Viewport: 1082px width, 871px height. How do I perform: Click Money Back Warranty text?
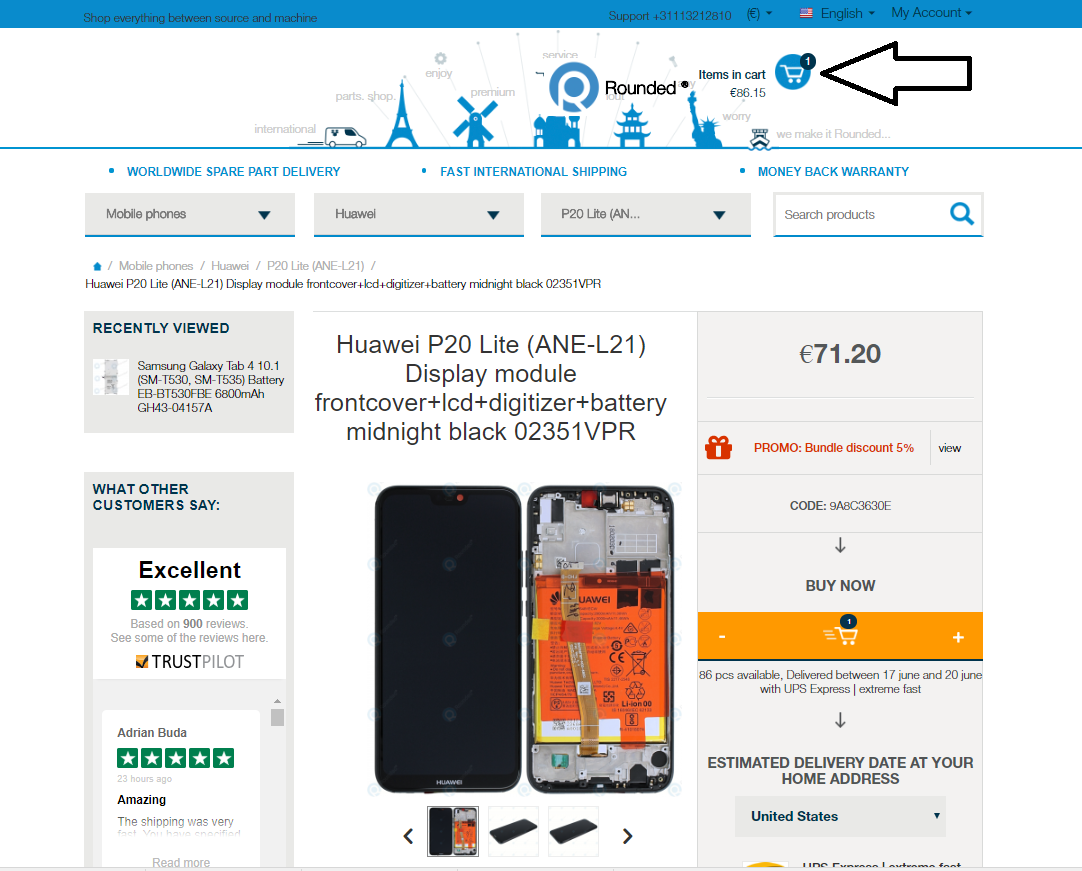point(833,172)
